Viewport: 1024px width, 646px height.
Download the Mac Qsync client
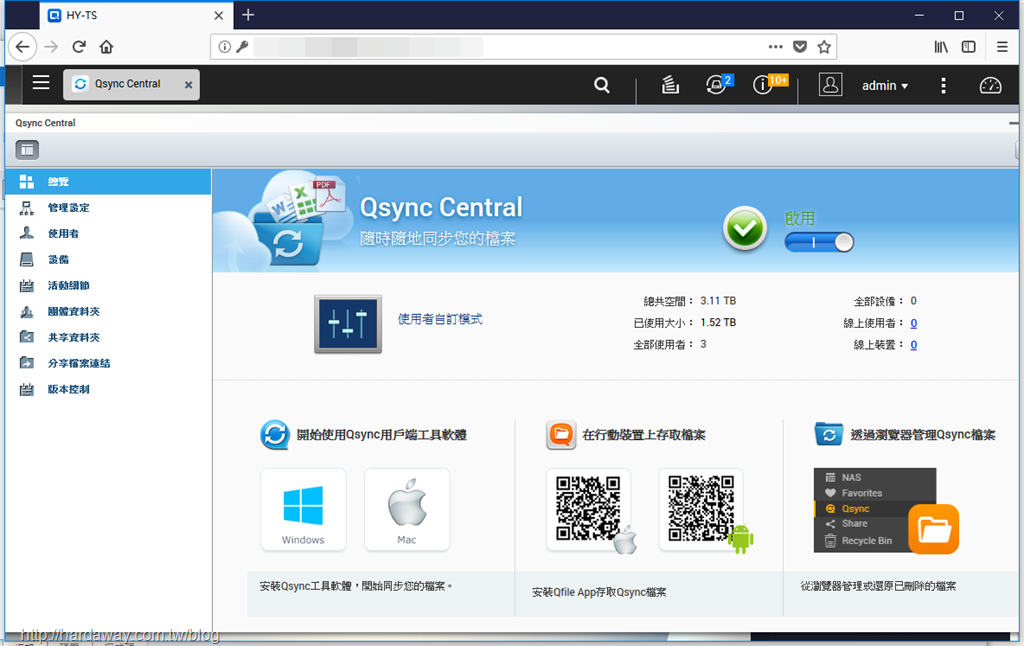coord(407,510)
